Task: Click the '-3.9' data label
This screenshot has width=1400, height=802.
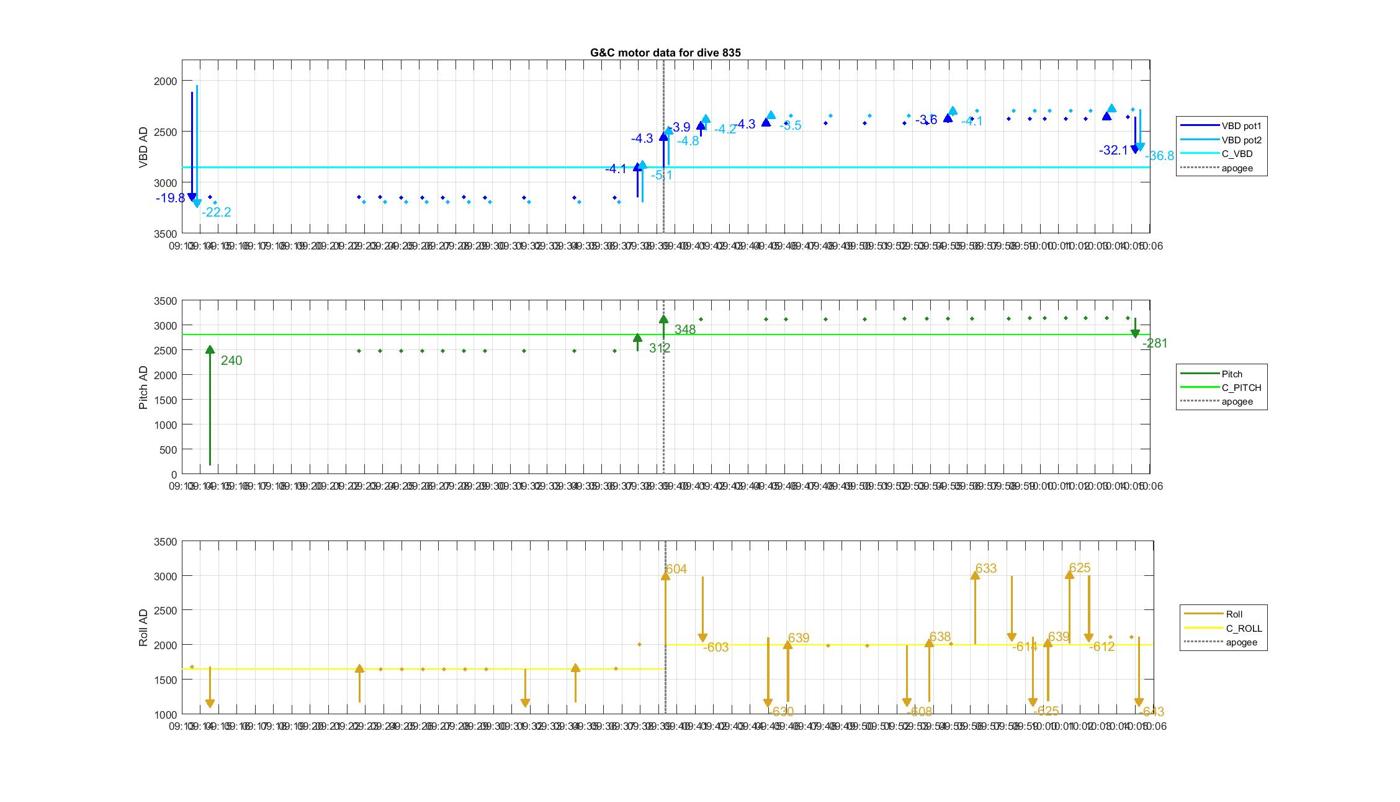Action: [679, 127]
